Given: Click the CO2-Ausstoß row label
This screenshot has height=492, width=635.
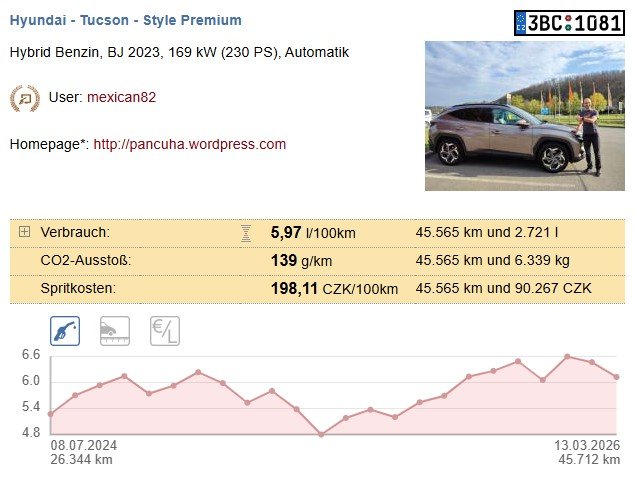Looking at the screenshot, I should (x=86, y=261).
